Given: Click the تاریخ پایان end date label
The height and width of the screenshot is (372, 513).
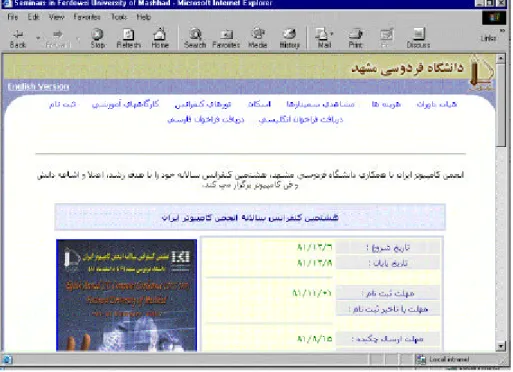Looking at the screenshot, I should [388, 263].
